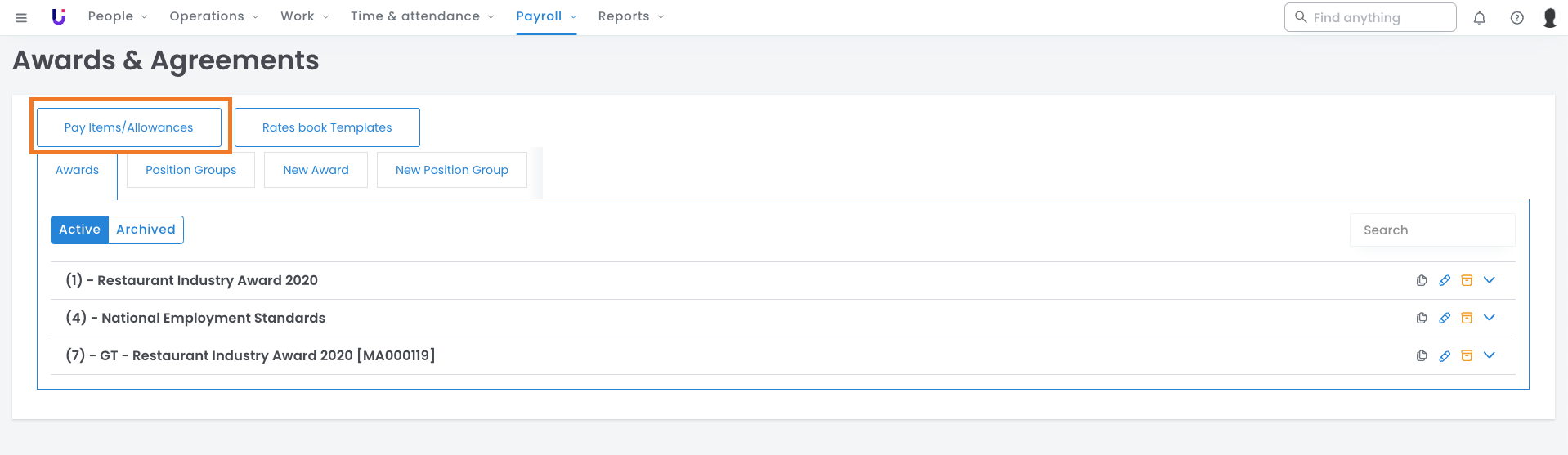
Task: Show Active awards list
Action: point(79,230)
